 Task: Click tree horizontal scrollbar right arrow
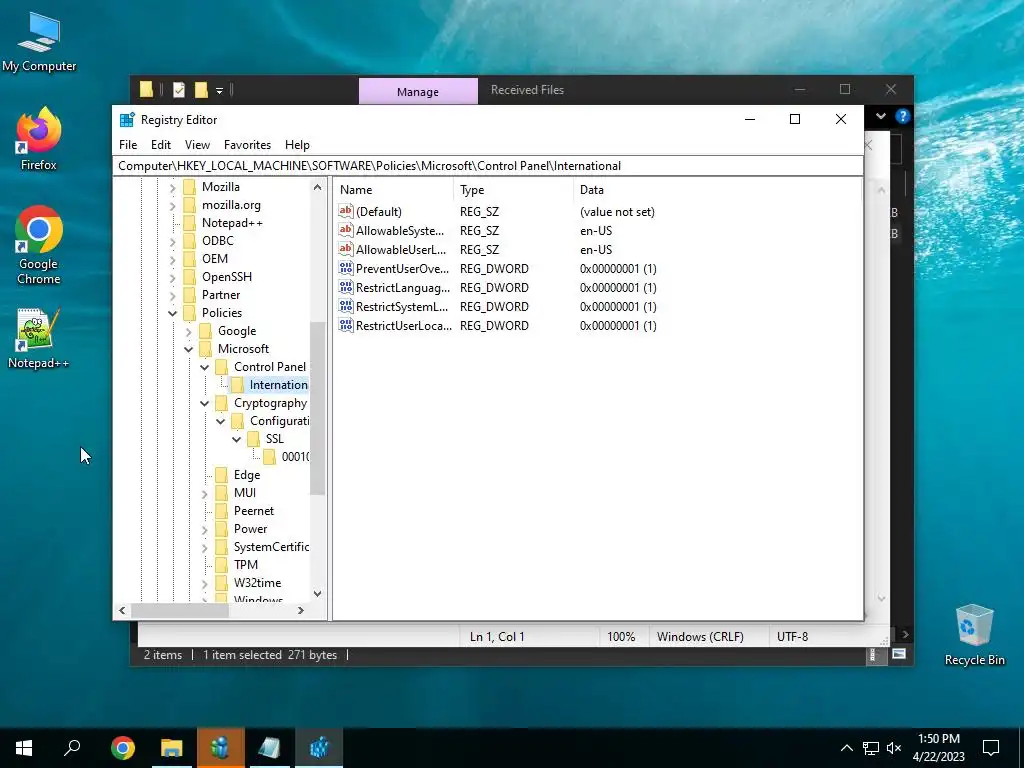tap(300, 610)
